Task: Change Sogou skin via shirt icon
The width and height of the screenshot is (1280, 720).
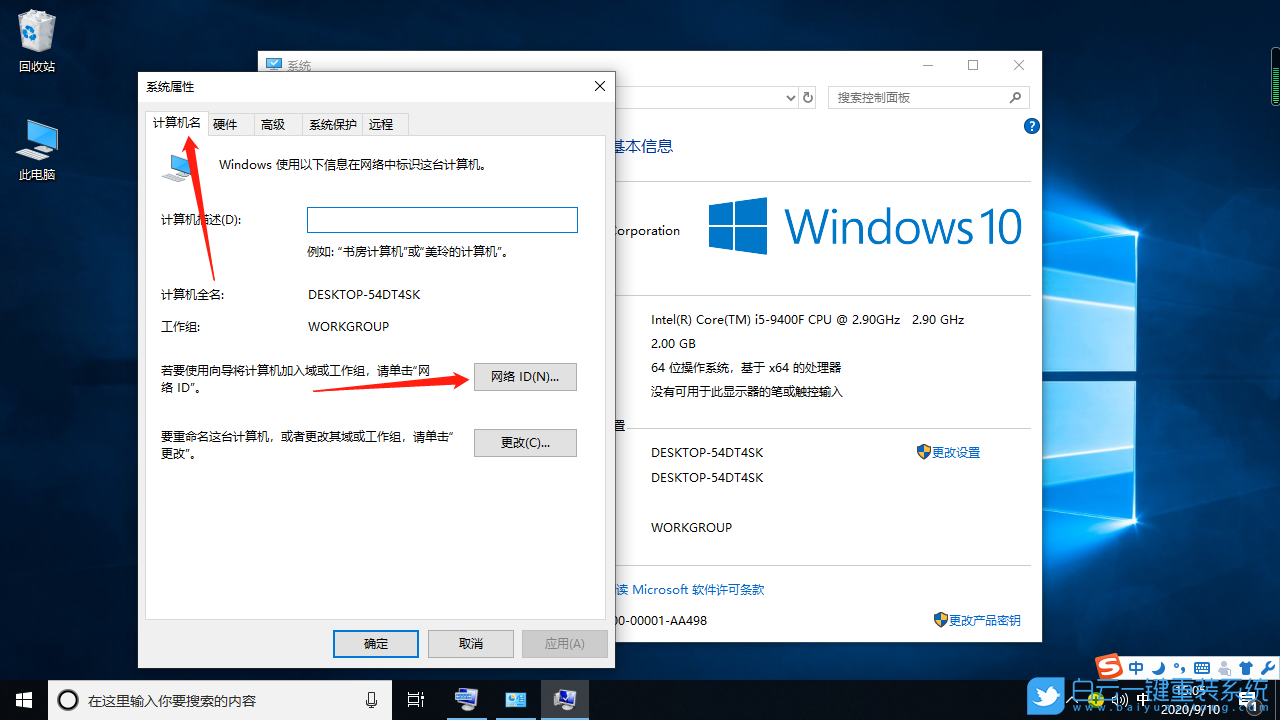Action: [1246, 667]
